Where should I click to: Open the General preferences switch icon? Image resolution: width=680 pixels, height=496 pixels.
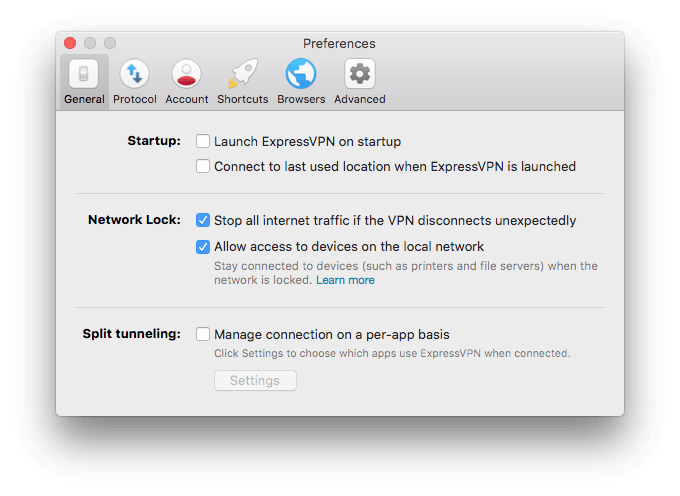click(x=83, y=74)
